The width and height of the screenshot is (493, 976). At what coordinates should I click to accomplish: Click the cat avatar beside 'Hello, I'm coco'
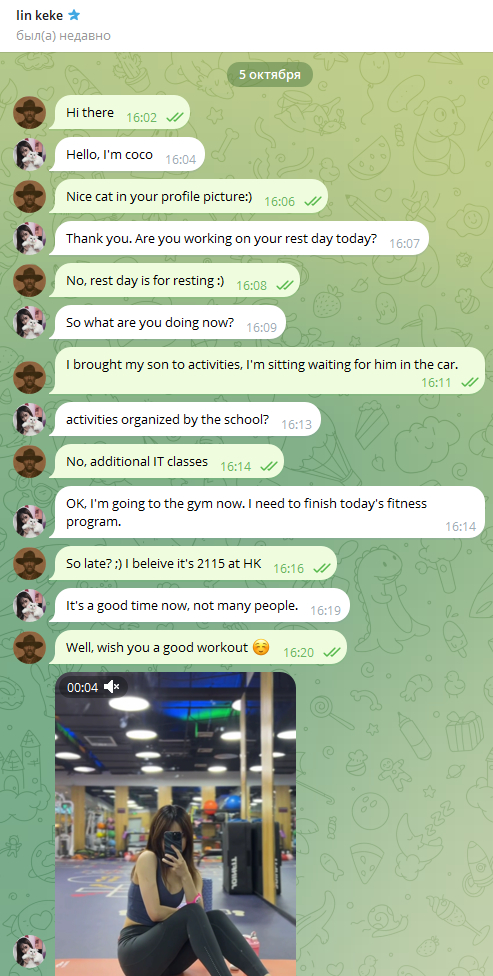click(30, 155)
